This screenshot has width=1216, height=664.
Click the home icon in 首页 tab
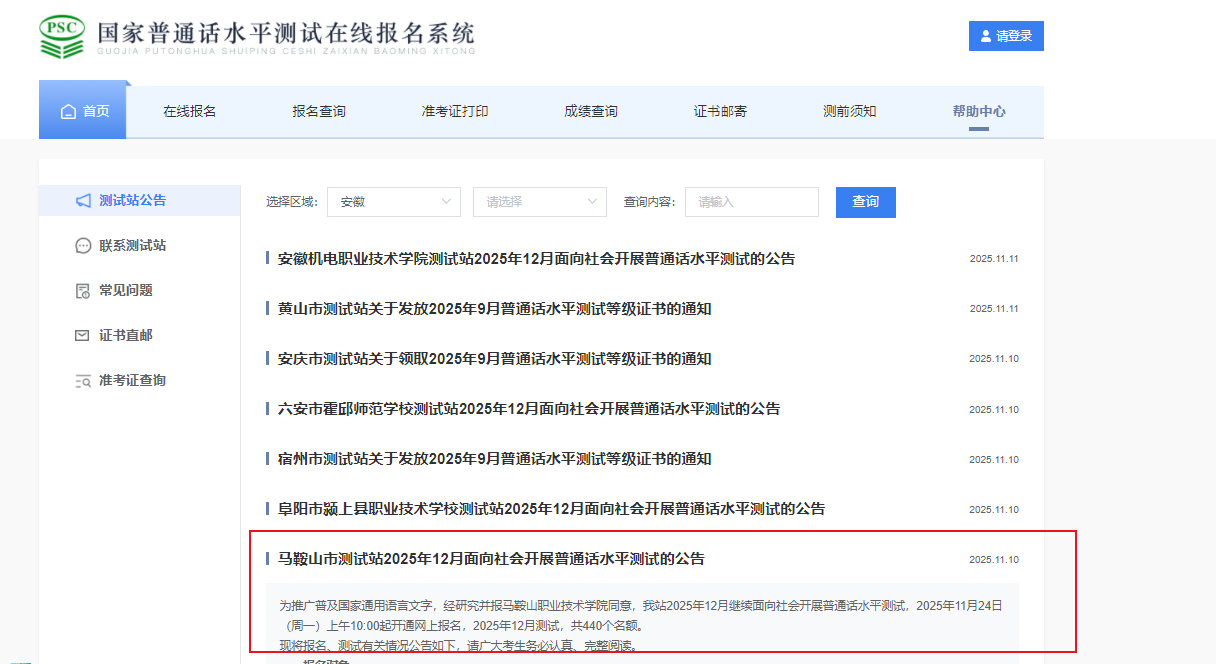pos(68,112)
